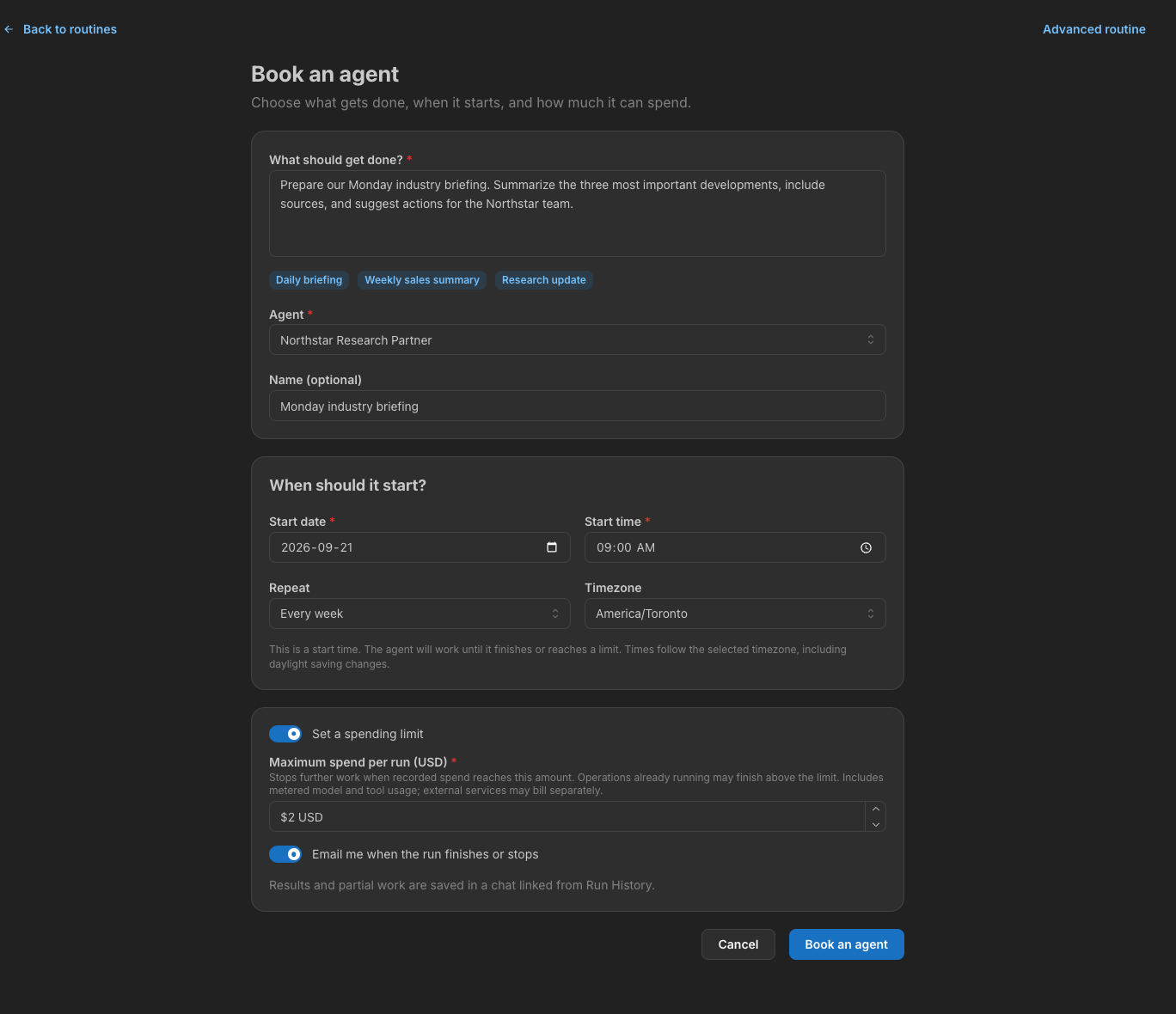The image size is (1176, 1014).
Task: Click the Book an agent page heading
Action: pyautogui.click(x=325, y=75)
